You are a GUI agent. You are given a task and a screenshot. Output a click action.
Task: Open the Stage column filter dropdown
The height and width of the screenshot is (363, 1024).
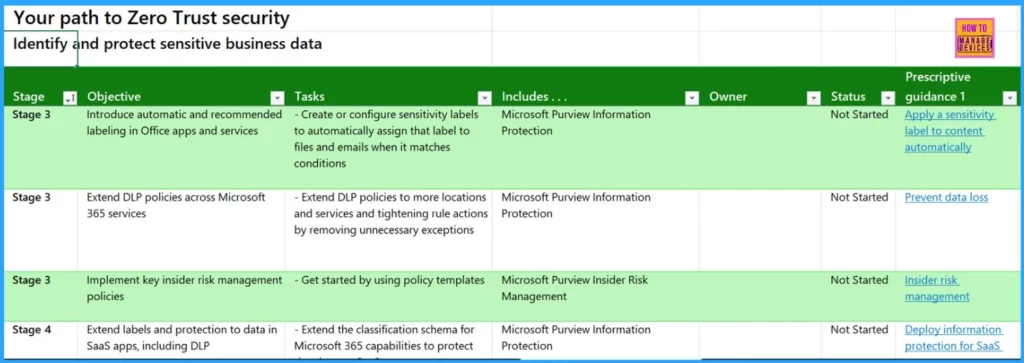(69, 98)
